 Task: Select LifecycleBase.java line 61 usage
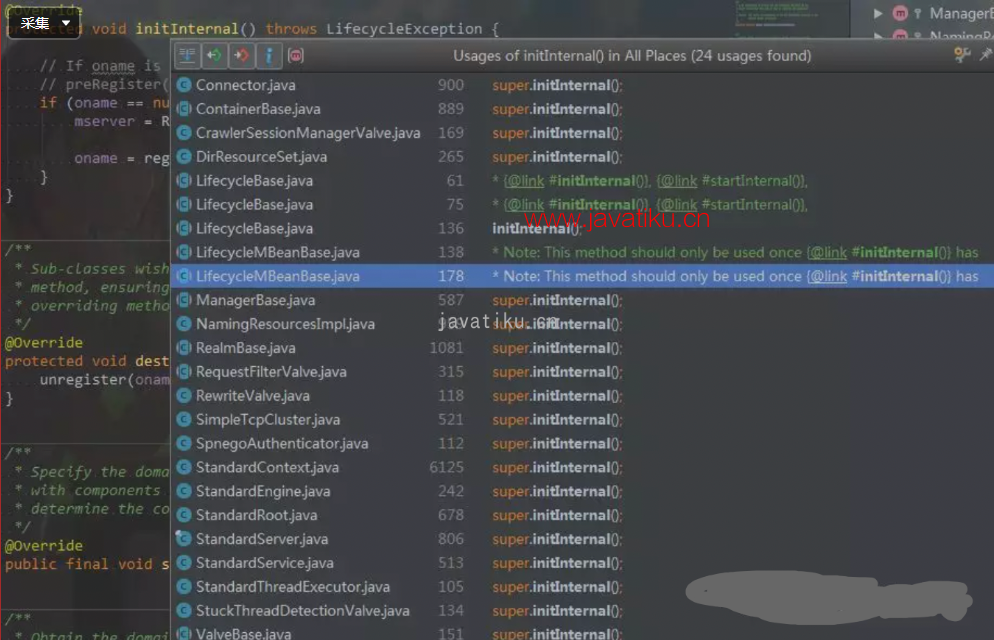(x=582, y=181)
